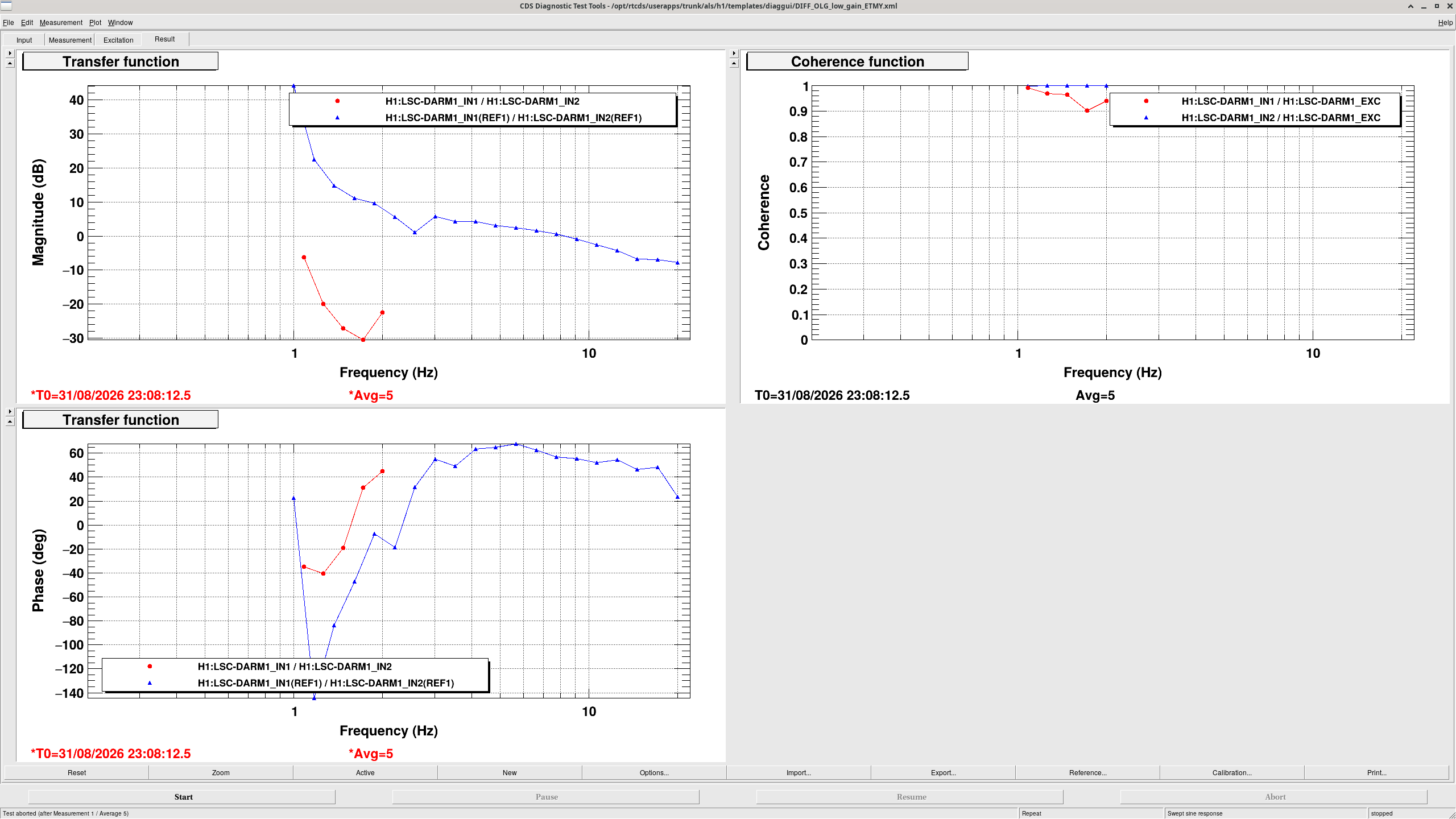Click the Zoom button
Image resolution: width=1456 pixels, height=819 pixels.
click(221, 772)
